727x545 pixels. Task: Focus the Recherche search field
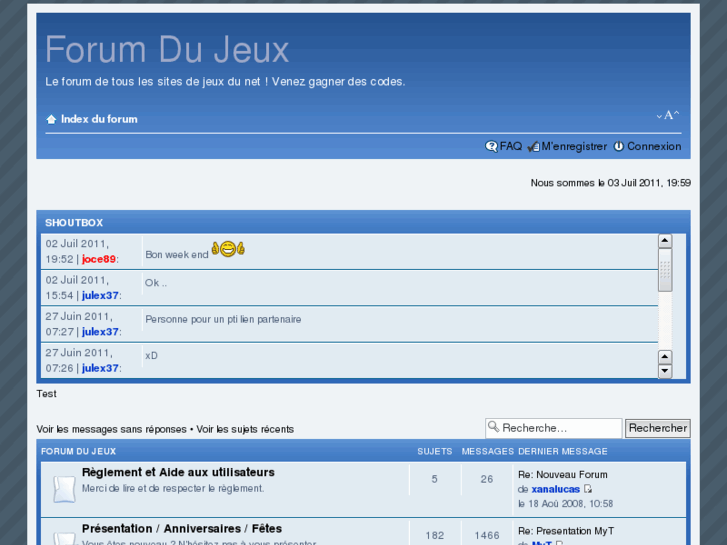pos(554,428)
